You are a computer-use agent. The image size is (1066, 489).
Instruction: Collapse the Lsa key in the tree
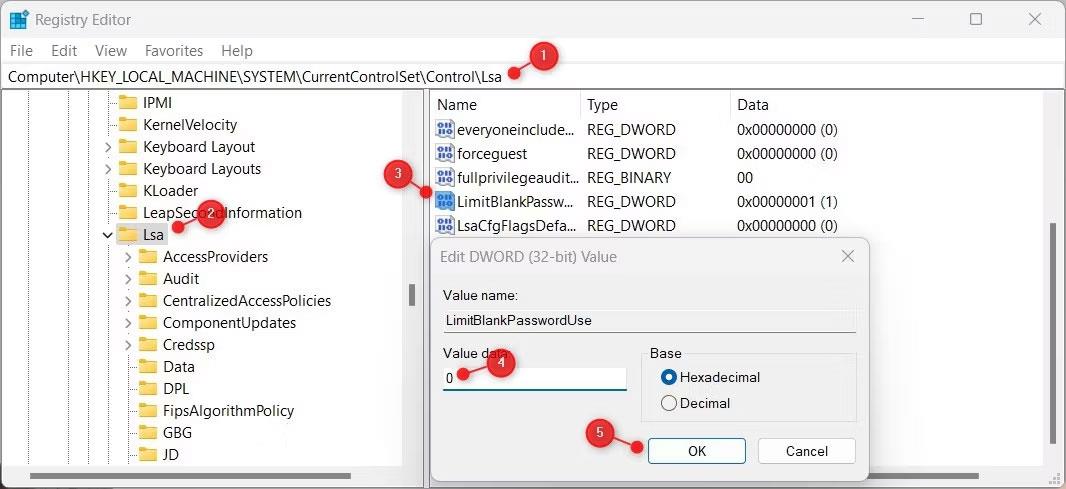(107, 235)
